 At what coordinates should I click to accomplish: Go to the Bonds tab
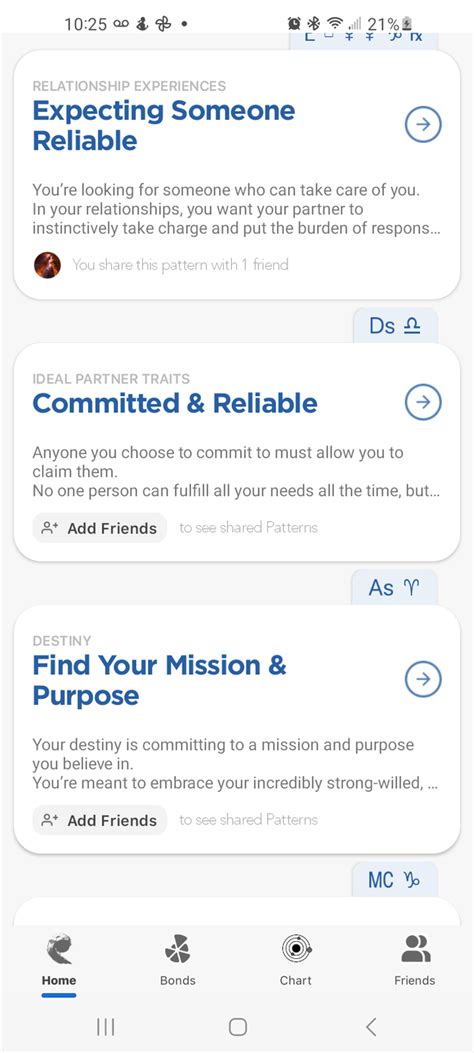tap(177, 960)
